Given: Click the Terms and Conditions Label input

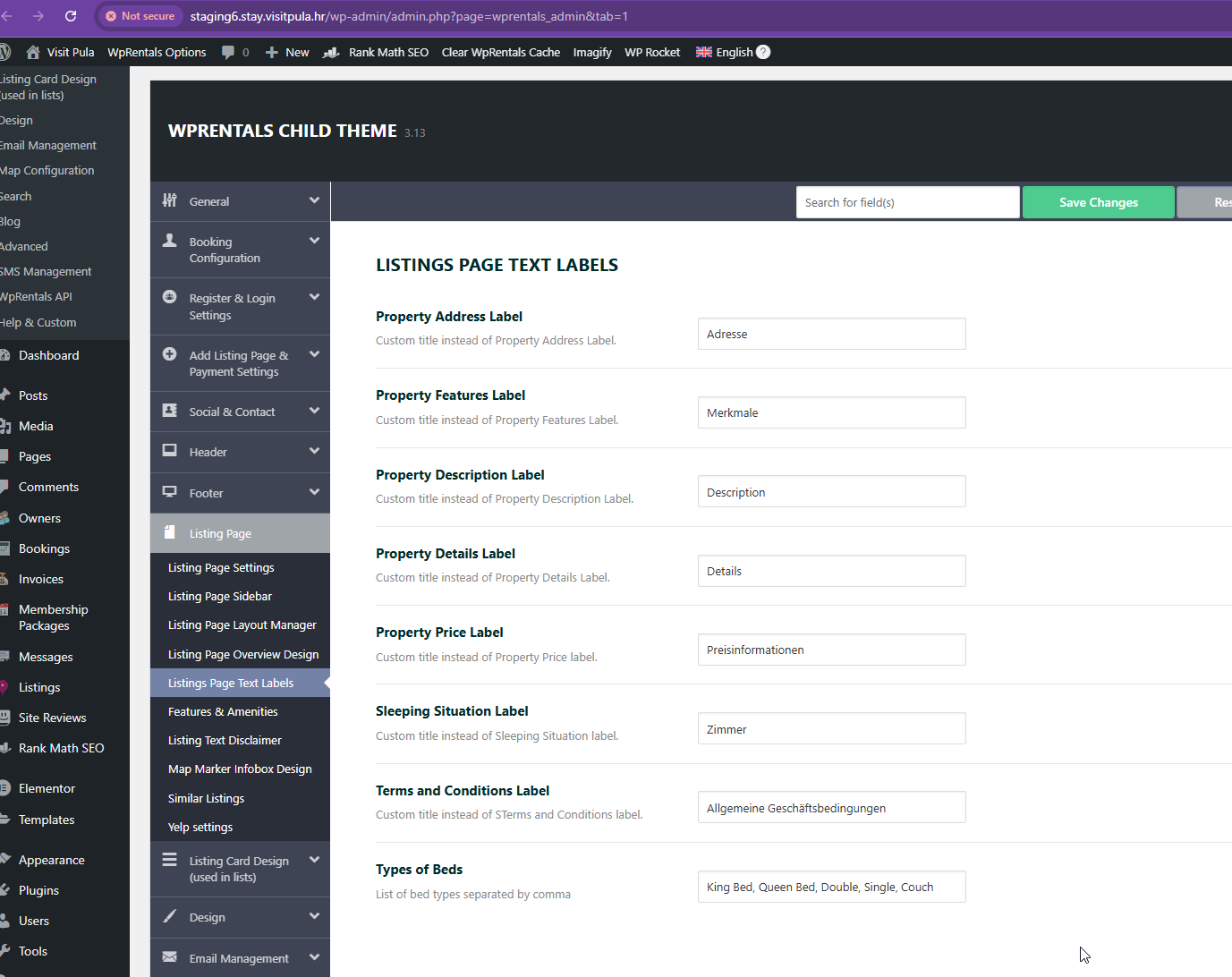Looking at the screenshot, I should 832,807.
